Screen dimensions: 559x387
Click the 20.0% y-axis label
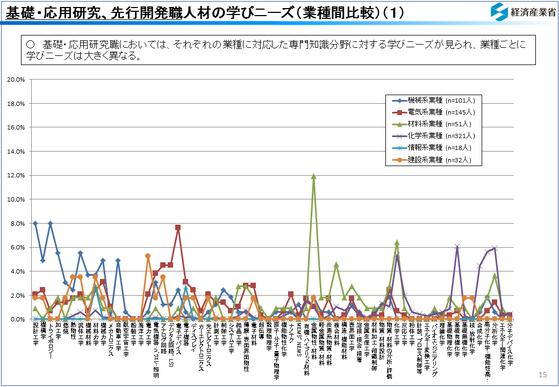coord(16,79)
